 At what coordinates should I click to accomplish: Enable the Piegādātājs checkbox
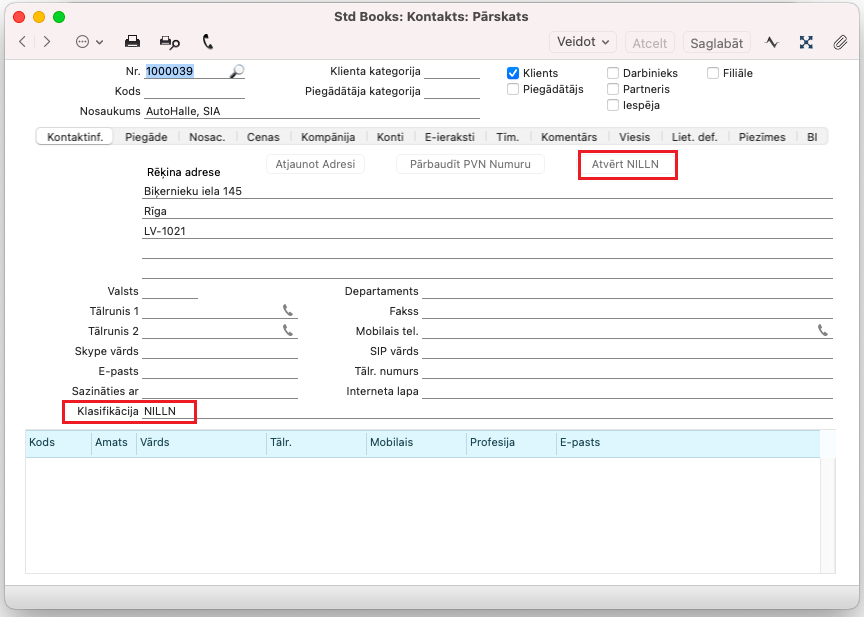pyautogui.click(x=513, y=89)
